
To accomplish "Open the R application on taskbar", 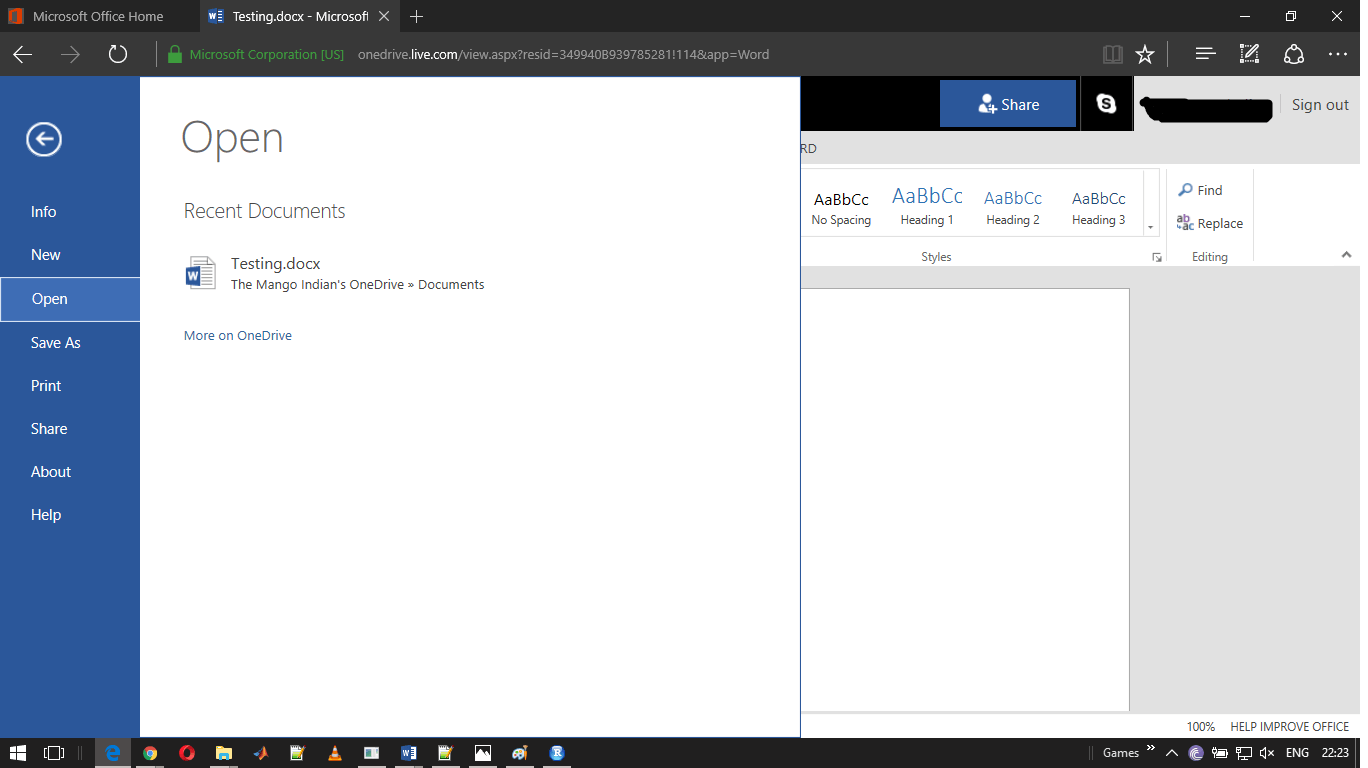I will coord(557,753).
